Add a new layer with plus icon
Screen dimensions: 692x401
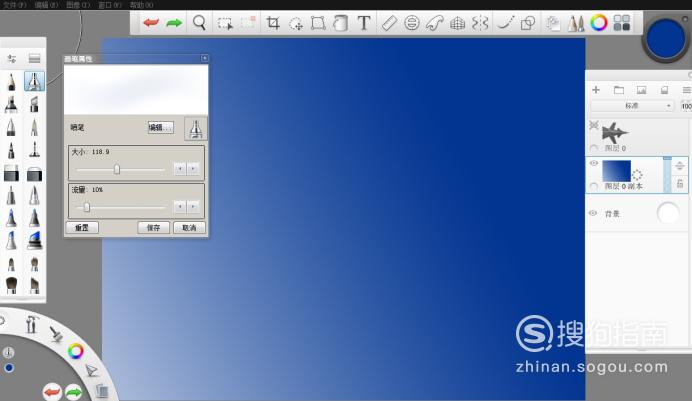[x=596, y=90]
